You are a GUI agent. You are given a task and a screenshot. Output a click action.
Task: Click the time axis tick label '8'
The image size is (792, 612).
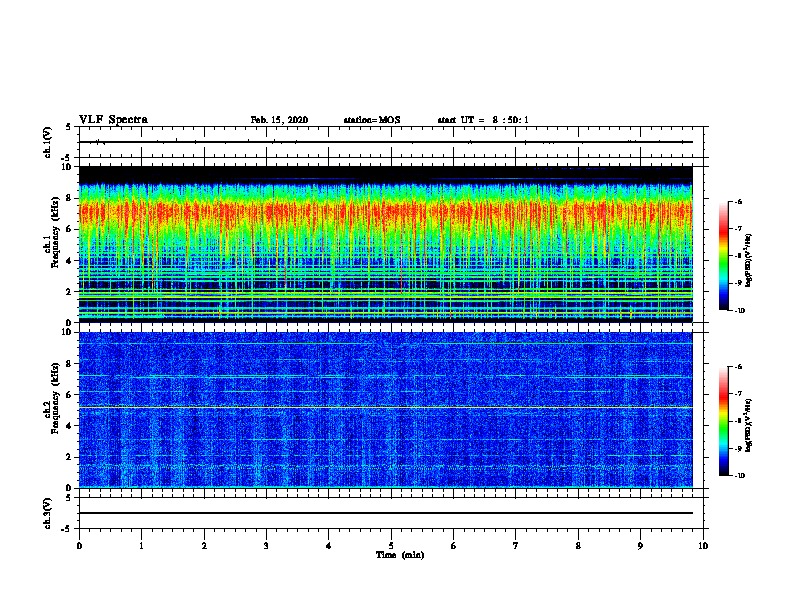pyautogui.click(x=578, y=546)
